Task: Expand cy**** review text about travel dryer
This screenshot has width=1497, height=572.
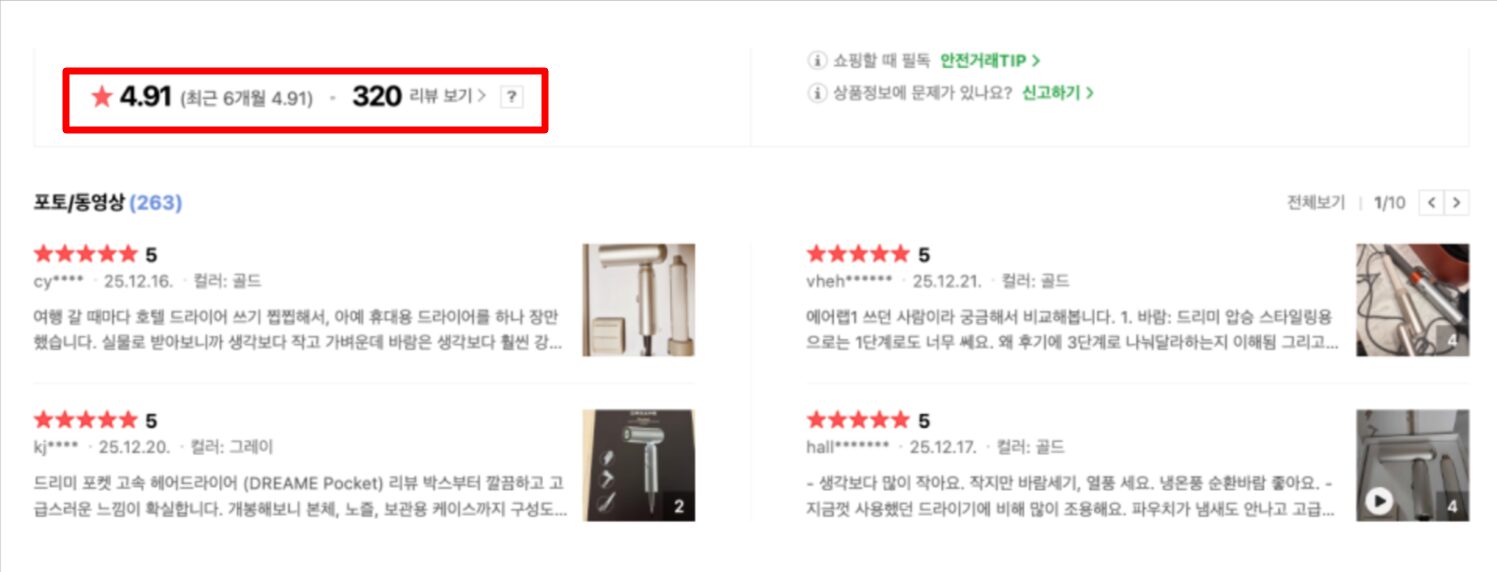Action: tap(298, 329)
